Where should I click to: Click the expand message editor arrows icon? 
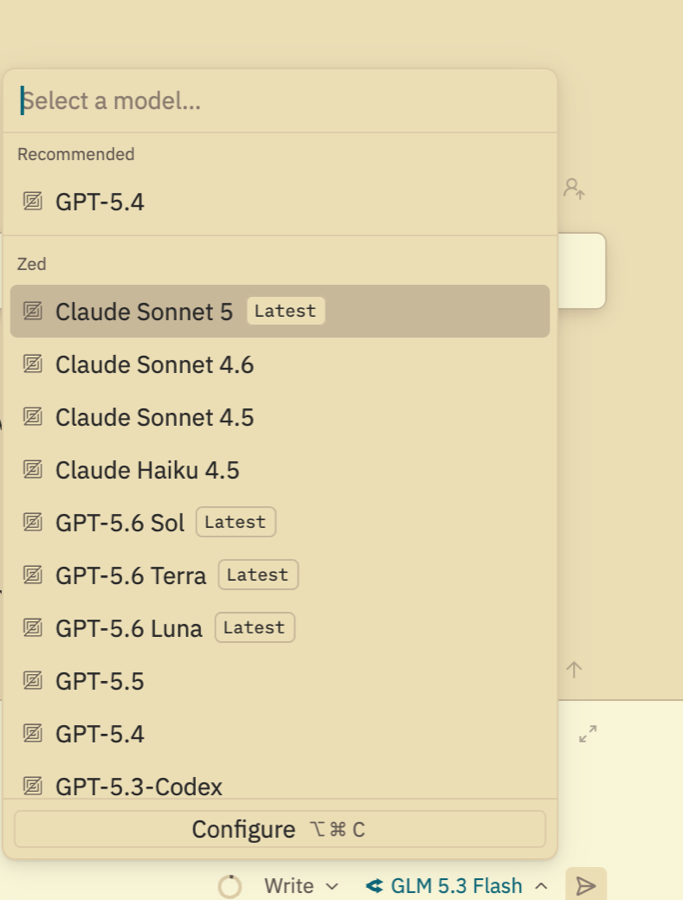pos(588,734)
